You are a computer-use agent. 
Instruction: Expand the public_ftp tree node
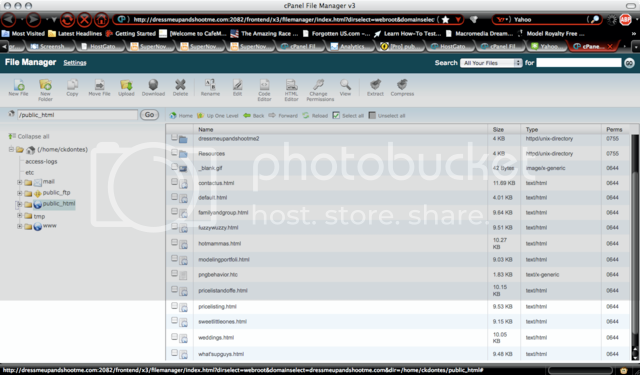point(19,193)
